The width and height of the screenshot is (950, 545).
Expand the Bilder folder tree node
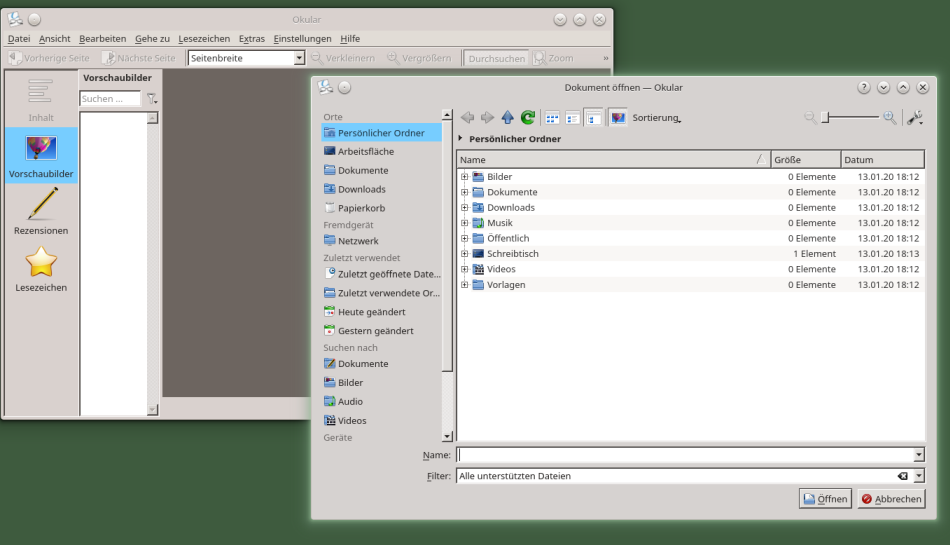pyautogui.click(x=464, y=177)
